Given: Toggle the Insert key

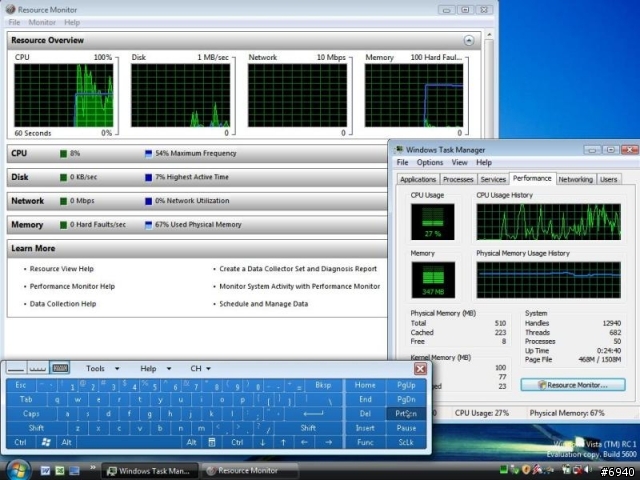Looking at the screenshot, I should pyautogui.click(x=365, y=428).
